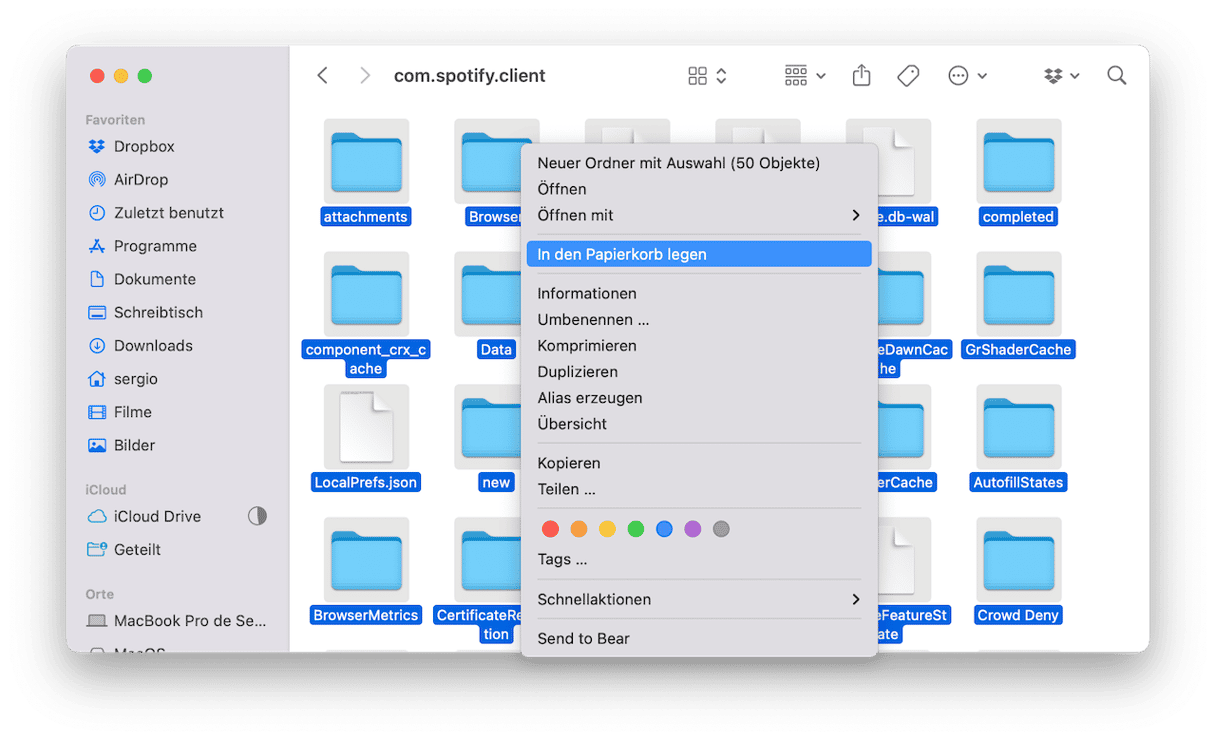Choose Öffnen in the context menu
Viewport: 1216px width, 740px height.
[699, 189]
